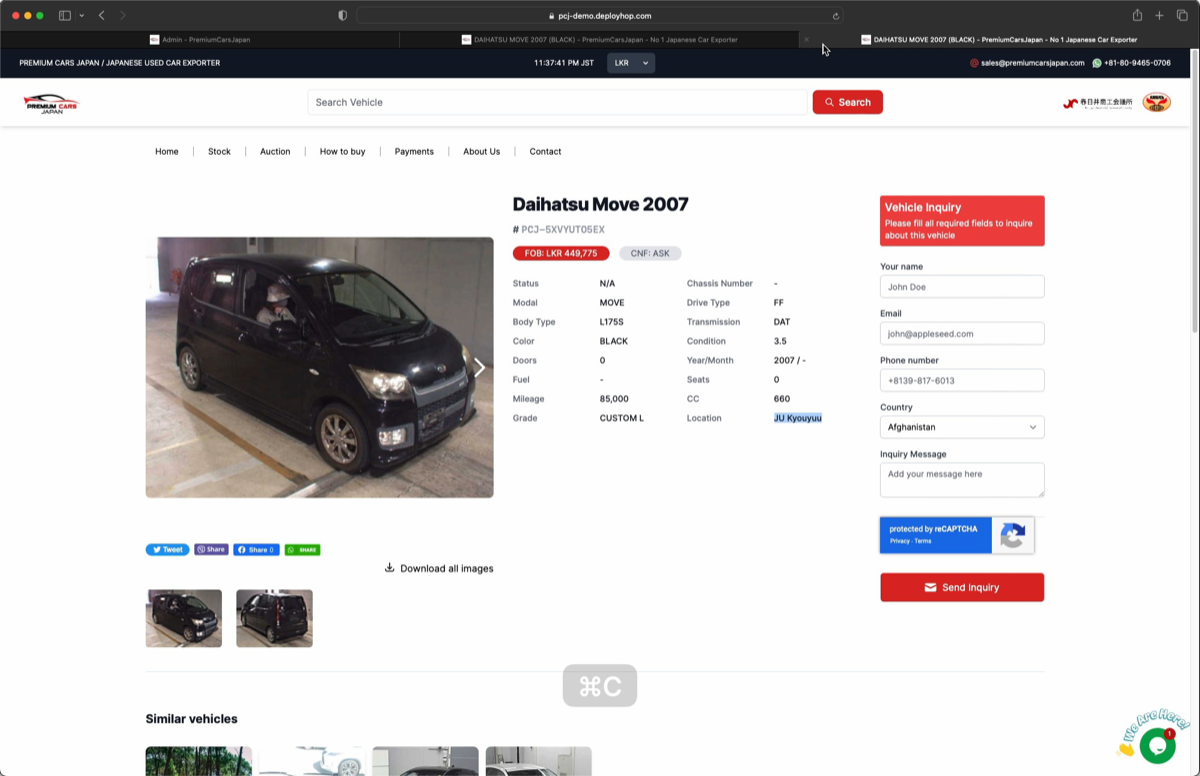This screenshot has height=776, width=1200.
Task: Open the LKR currency dropdown
Action: (631, 63)
